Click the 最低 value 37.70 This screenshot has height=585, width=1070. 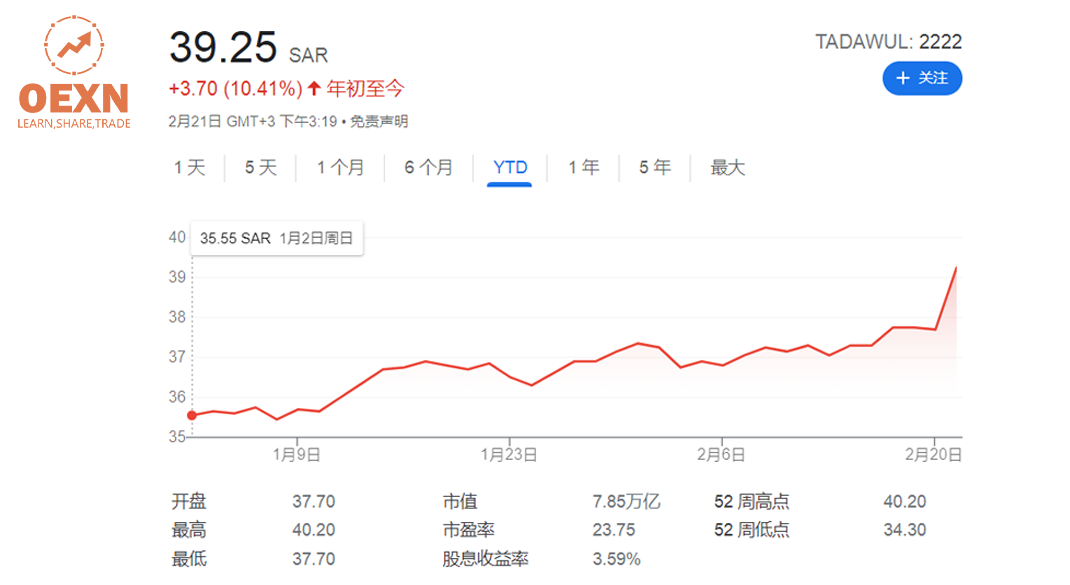coord(314,559)
